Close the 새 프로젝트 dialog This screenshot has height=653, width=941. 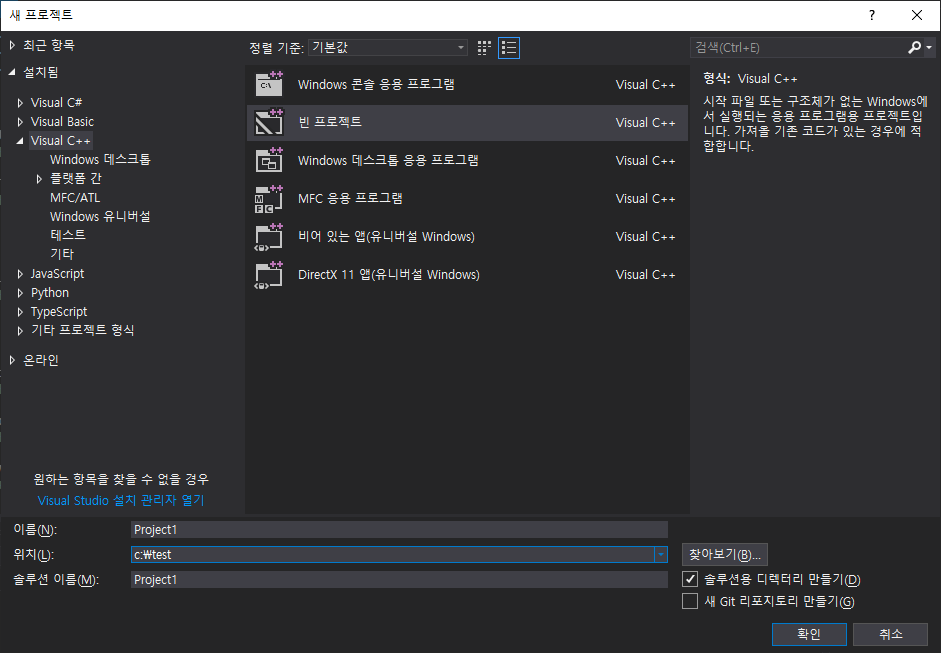[917, 15]
